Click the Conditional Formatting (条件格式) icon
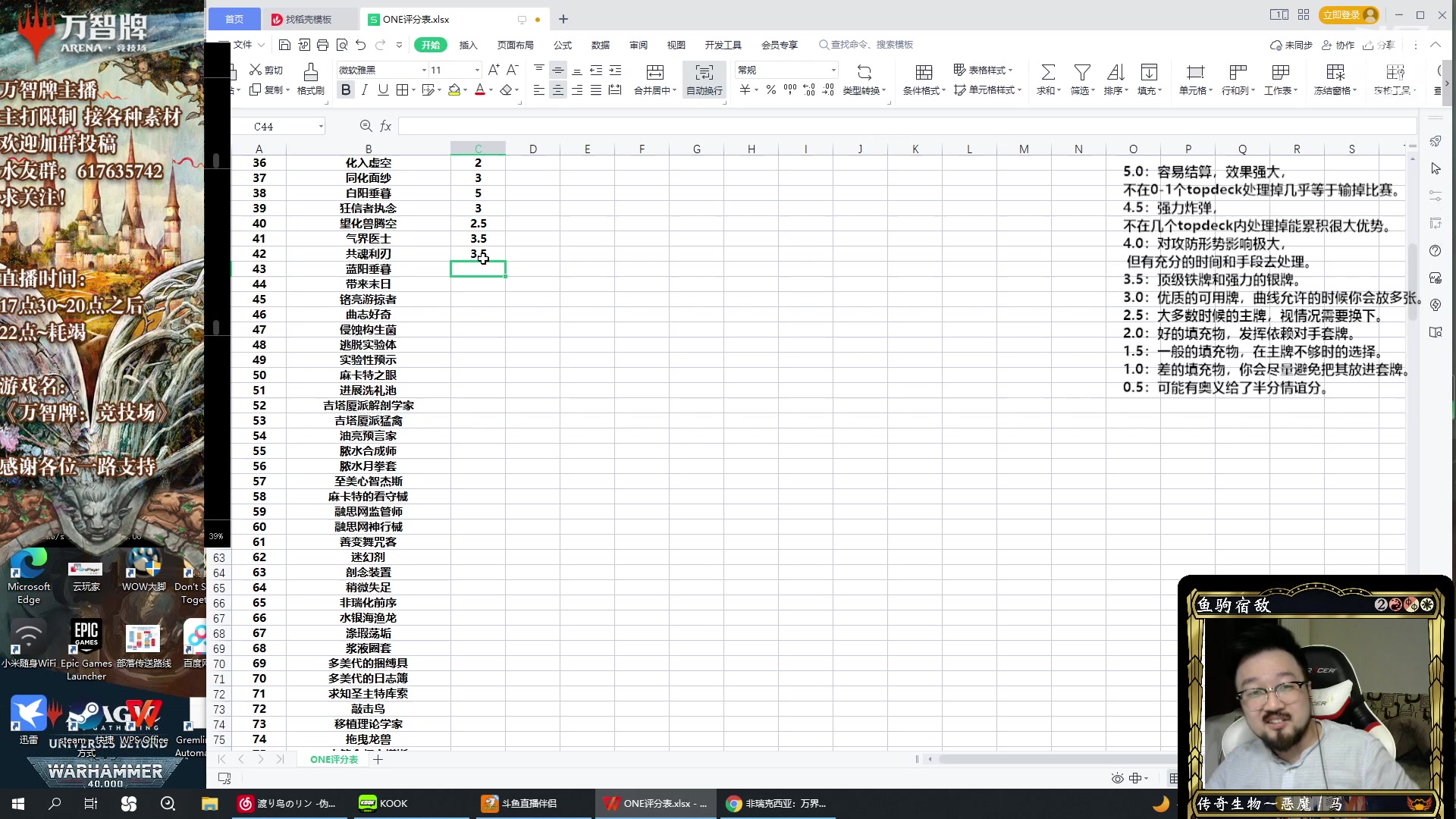The height and width of the screenshot is (819, 1456). [x=924, y=72]
